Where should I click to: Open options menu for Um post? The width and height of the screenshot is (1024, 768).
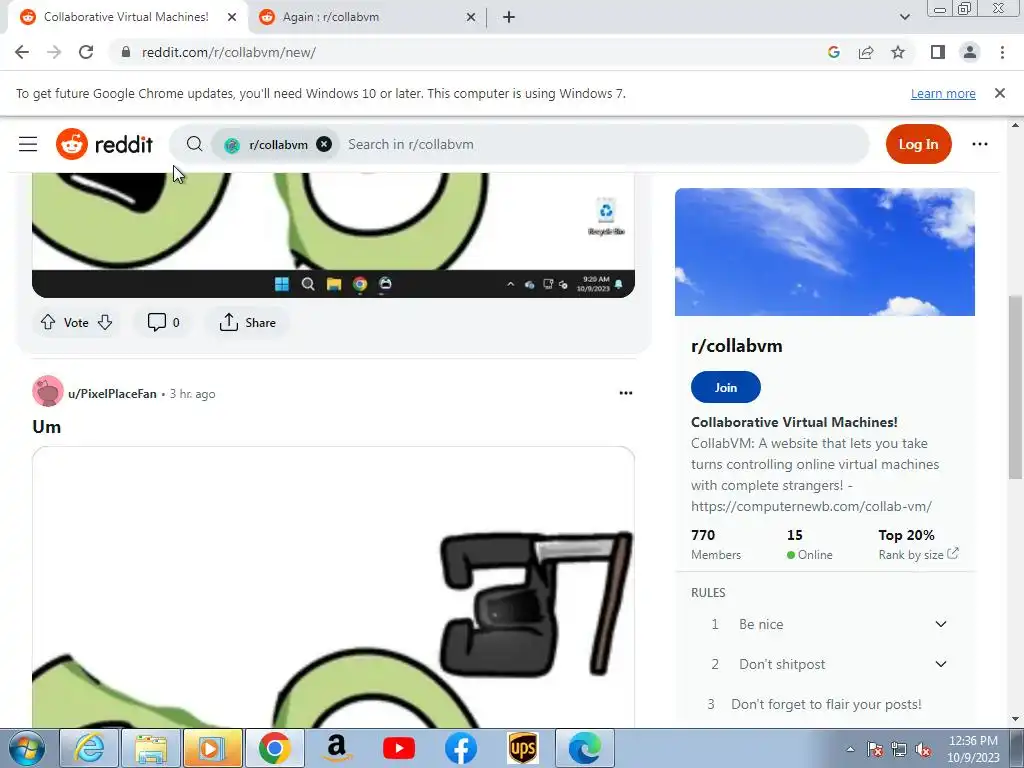click(x=626, y=392)
